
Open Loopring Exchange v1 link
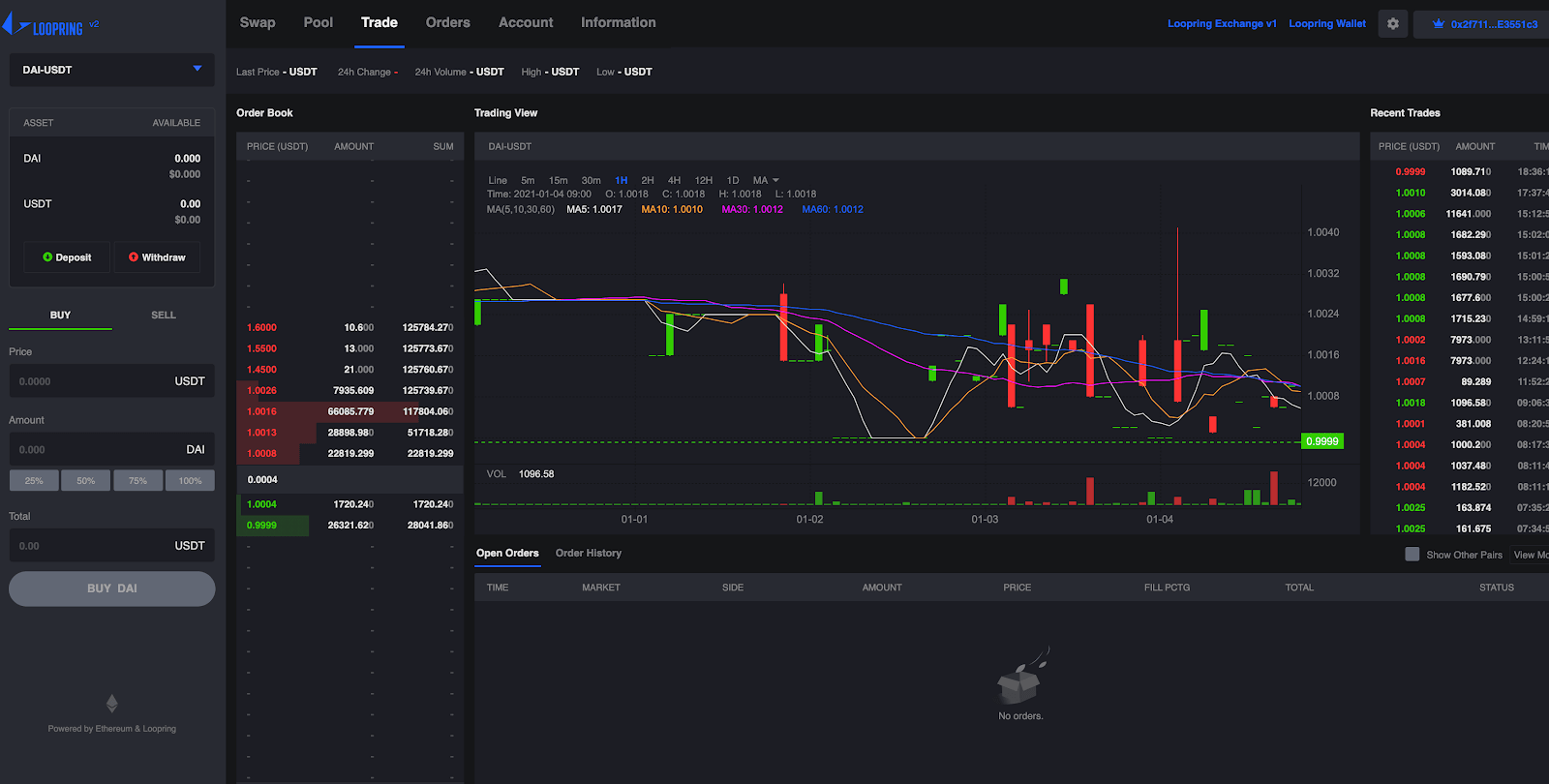coord(1222,24)
